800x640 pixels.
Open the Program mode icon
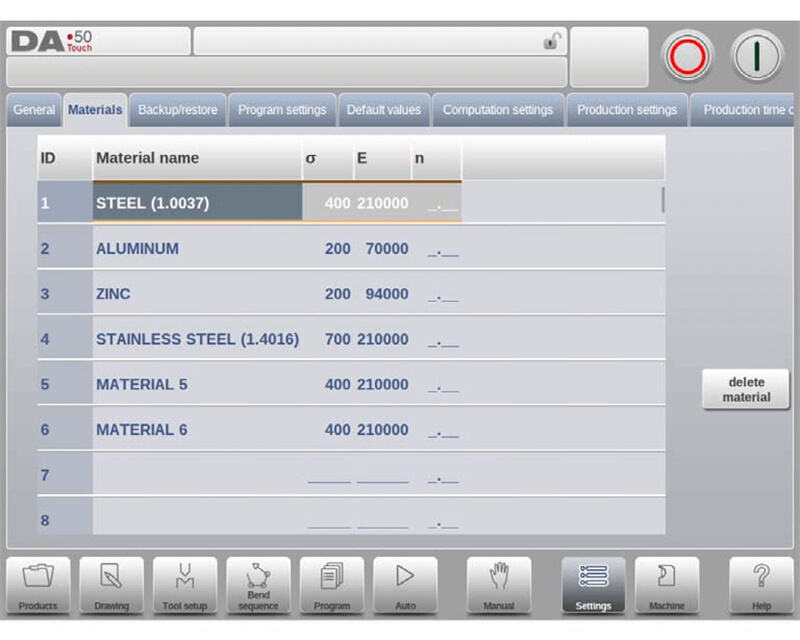tap(331, 585)
